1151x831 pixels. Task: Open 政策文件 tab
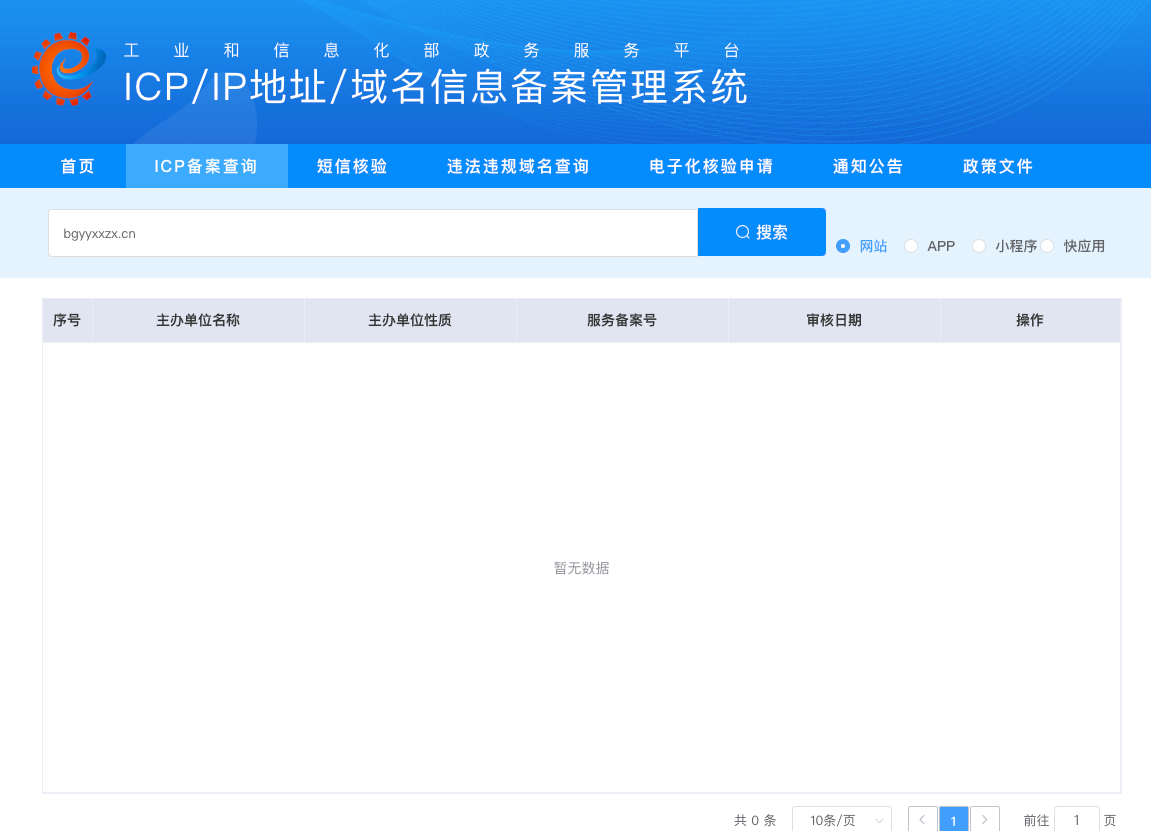(998, 167)
